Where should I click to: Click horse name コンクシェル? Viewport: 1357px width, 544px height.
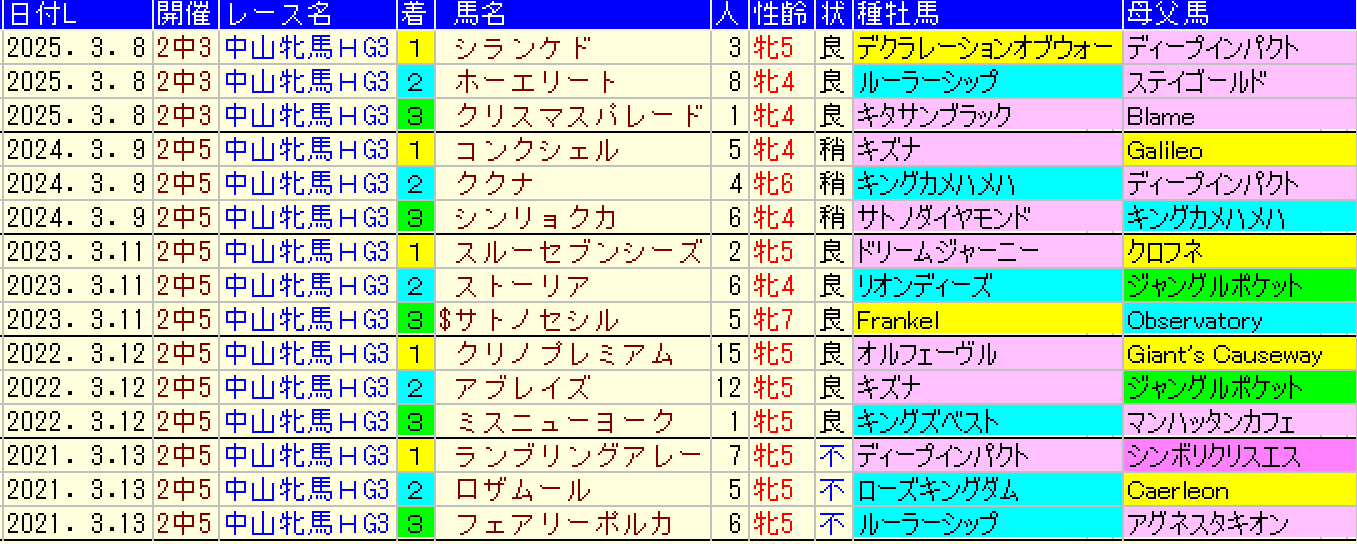(536, 150)
